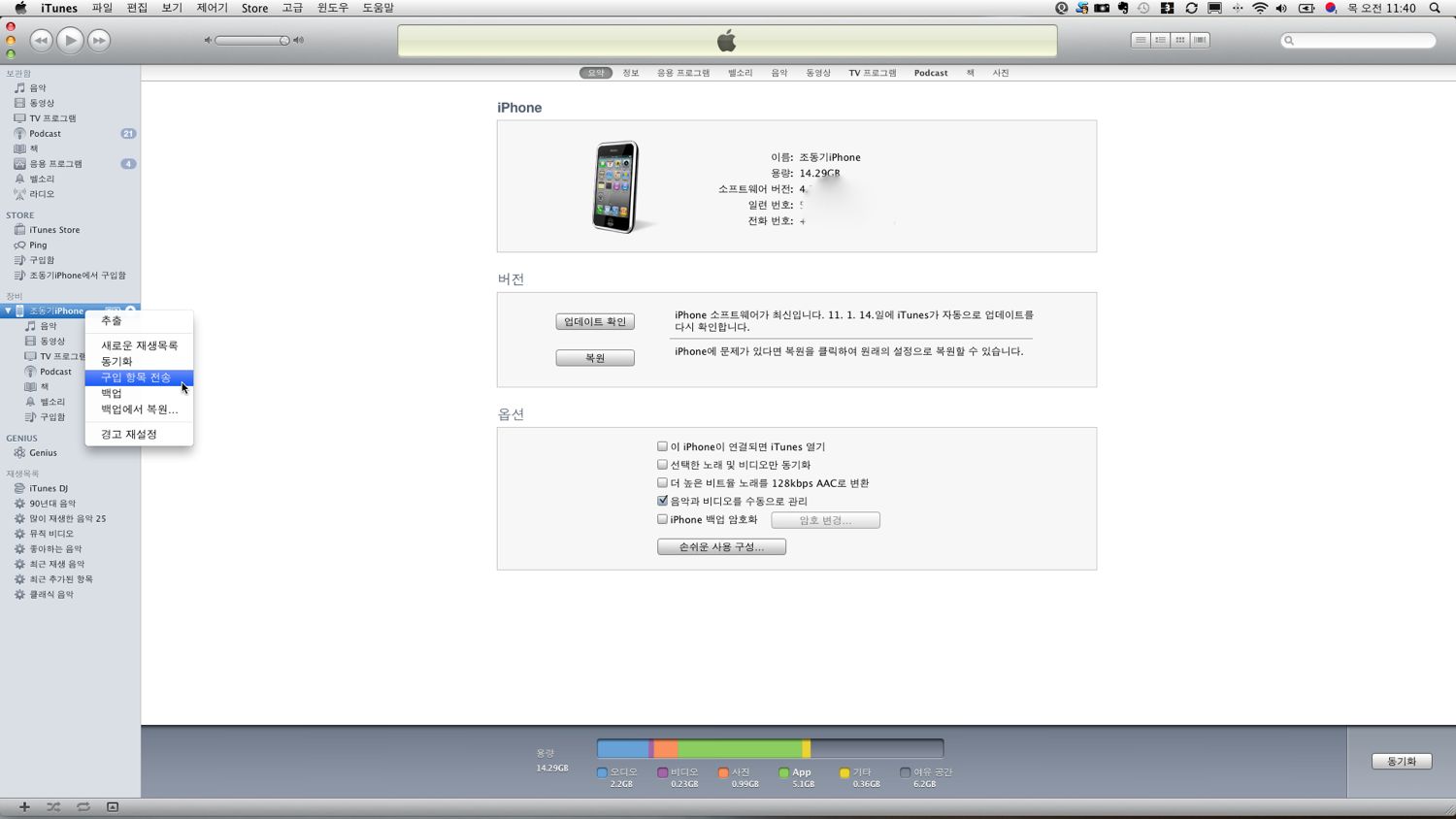The image size is (1456, 819).
Task: Collapse the 조동기iPhone device tree
Action: pyautogui.click(x=8, y=311)
